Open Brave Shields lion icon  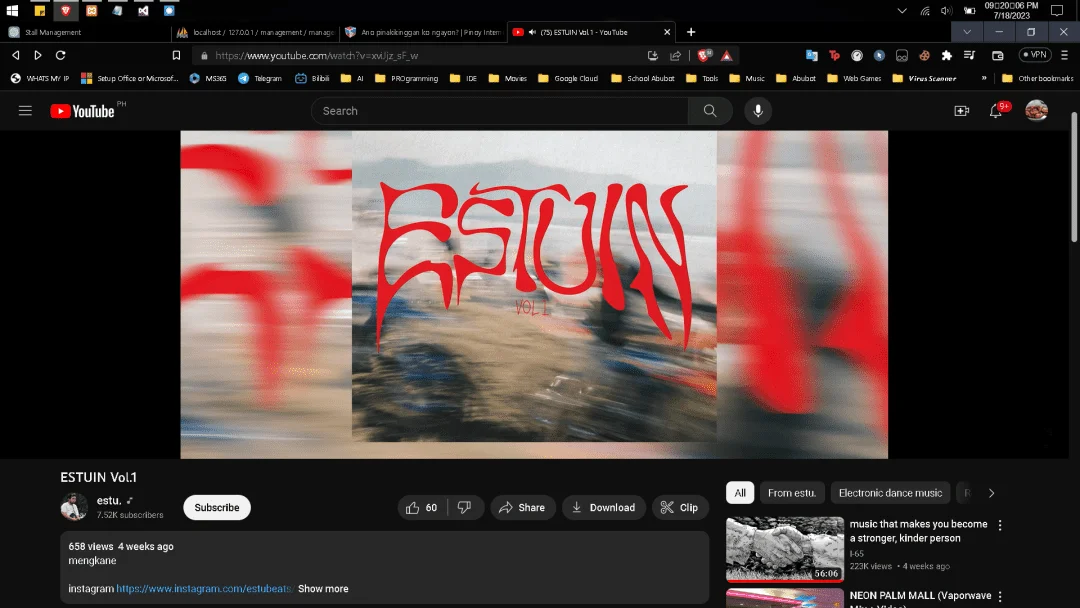point(704,56)
